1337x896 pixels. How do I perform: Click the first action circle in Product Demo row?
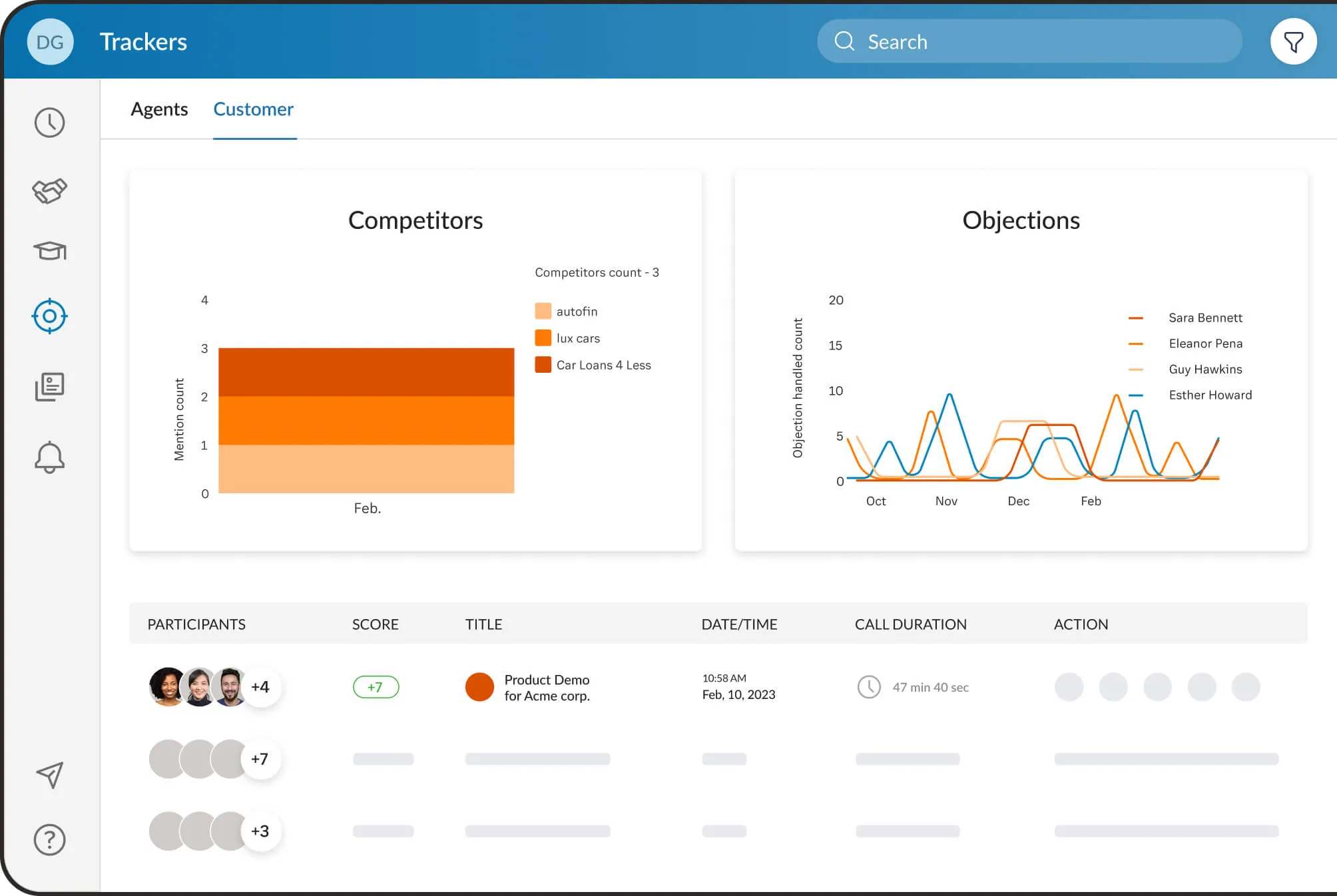pyautogui.click(x=1069, y=687)
